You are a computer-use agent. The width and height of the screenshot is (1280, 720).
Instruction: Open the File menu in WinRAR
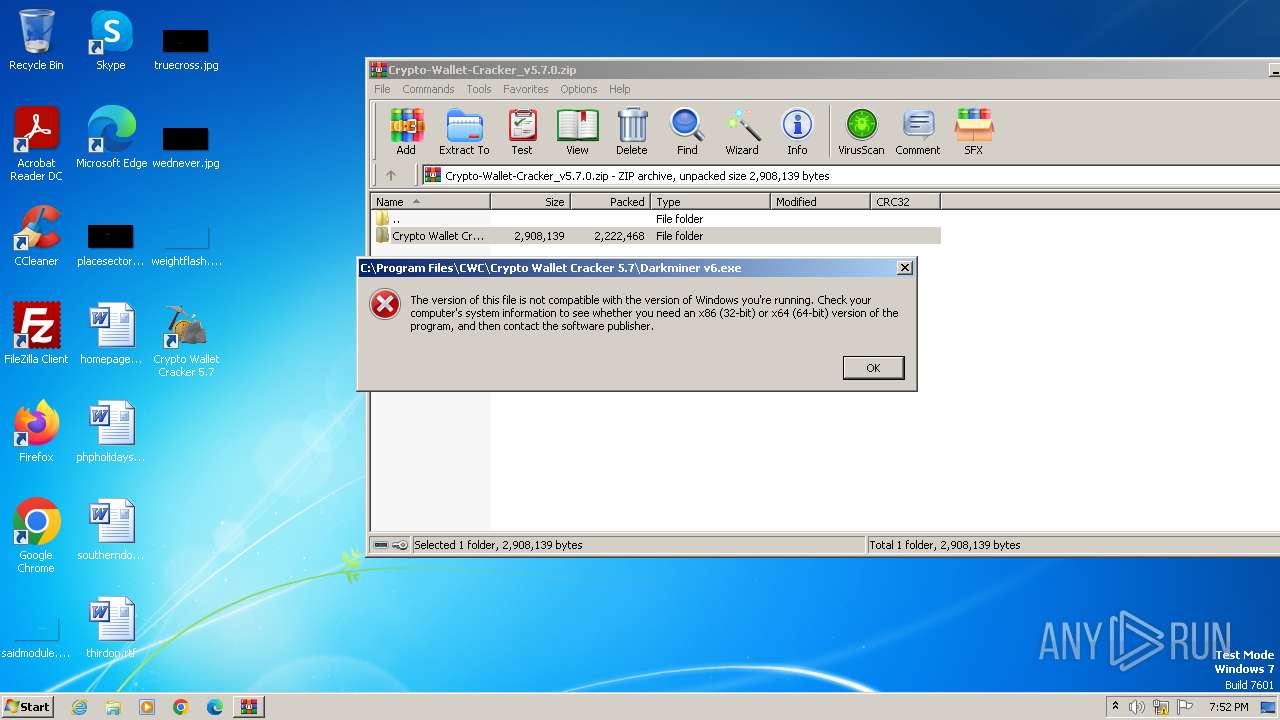(x=382, y=89)
